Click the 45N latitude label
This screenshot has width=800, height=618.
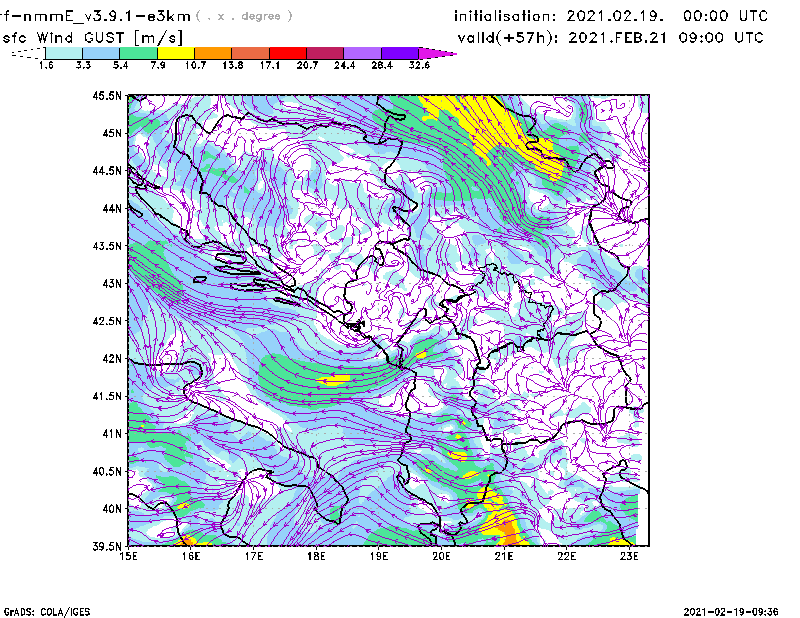click(x=112, y=133)
